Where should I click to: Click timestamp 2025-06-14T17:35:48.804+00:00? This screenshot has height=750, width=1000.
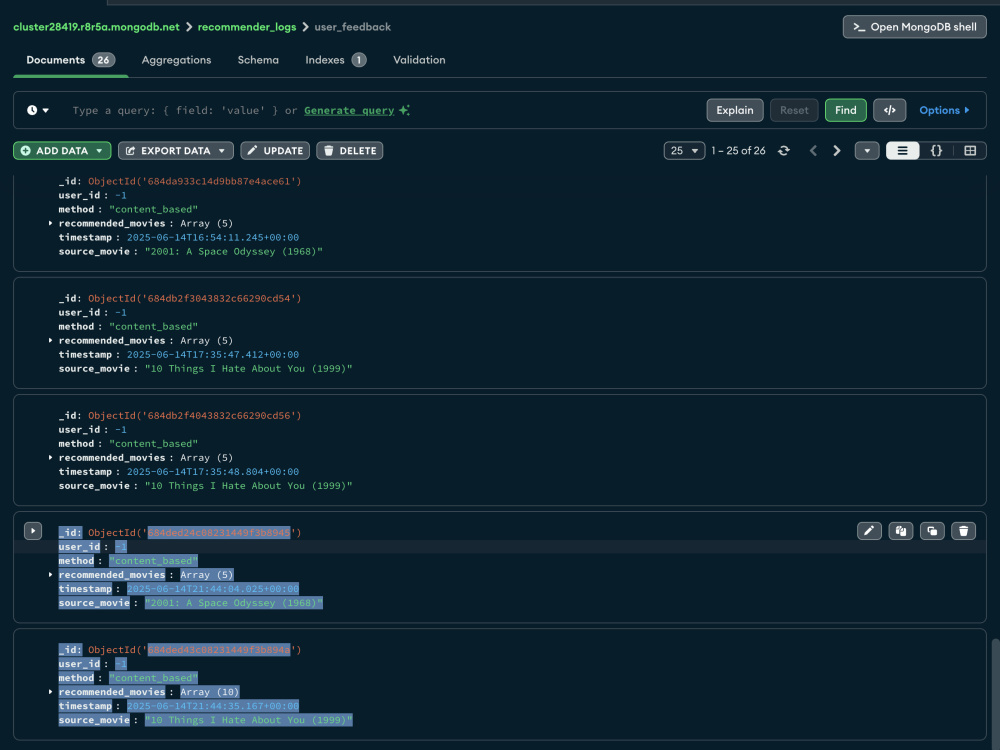click(213, 472)
